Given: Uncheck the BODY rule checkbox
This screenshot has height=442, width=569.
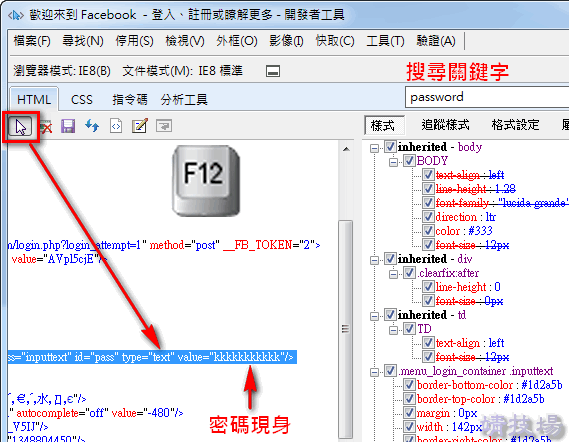Looking at the screenshot, I should (409, 160).
